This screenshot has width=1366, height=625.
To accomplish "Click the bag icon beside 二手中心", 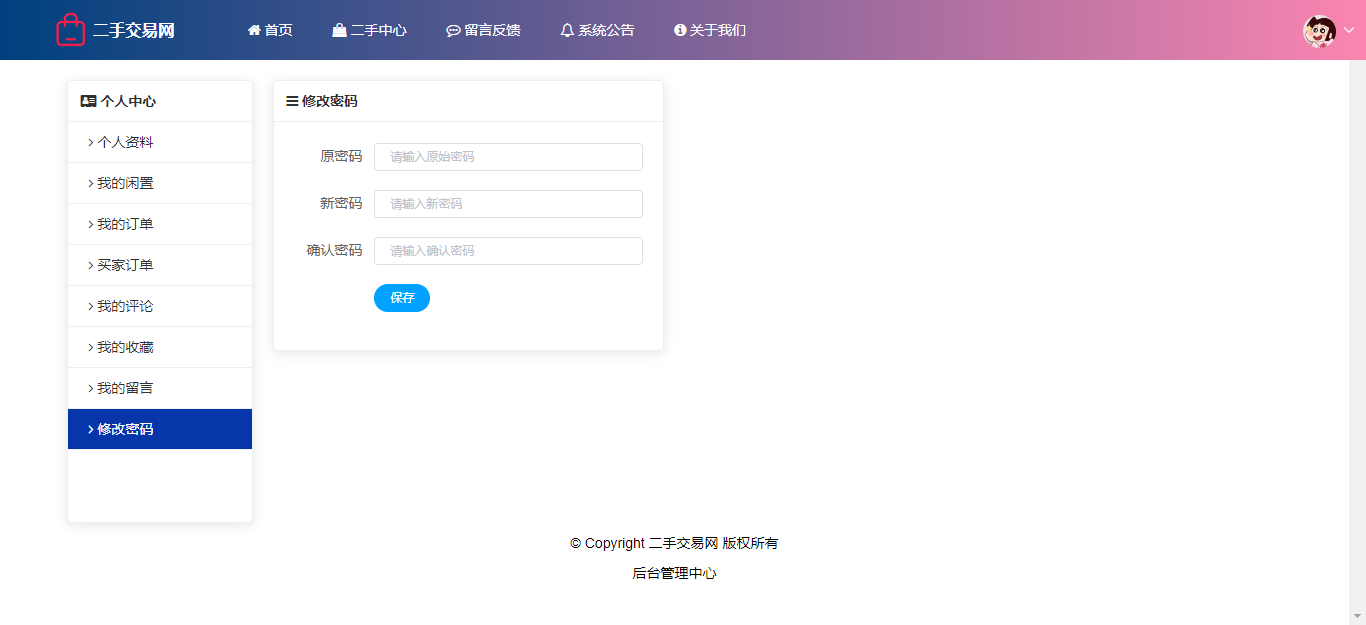I will pyautogui.click(x=339, y=30).
